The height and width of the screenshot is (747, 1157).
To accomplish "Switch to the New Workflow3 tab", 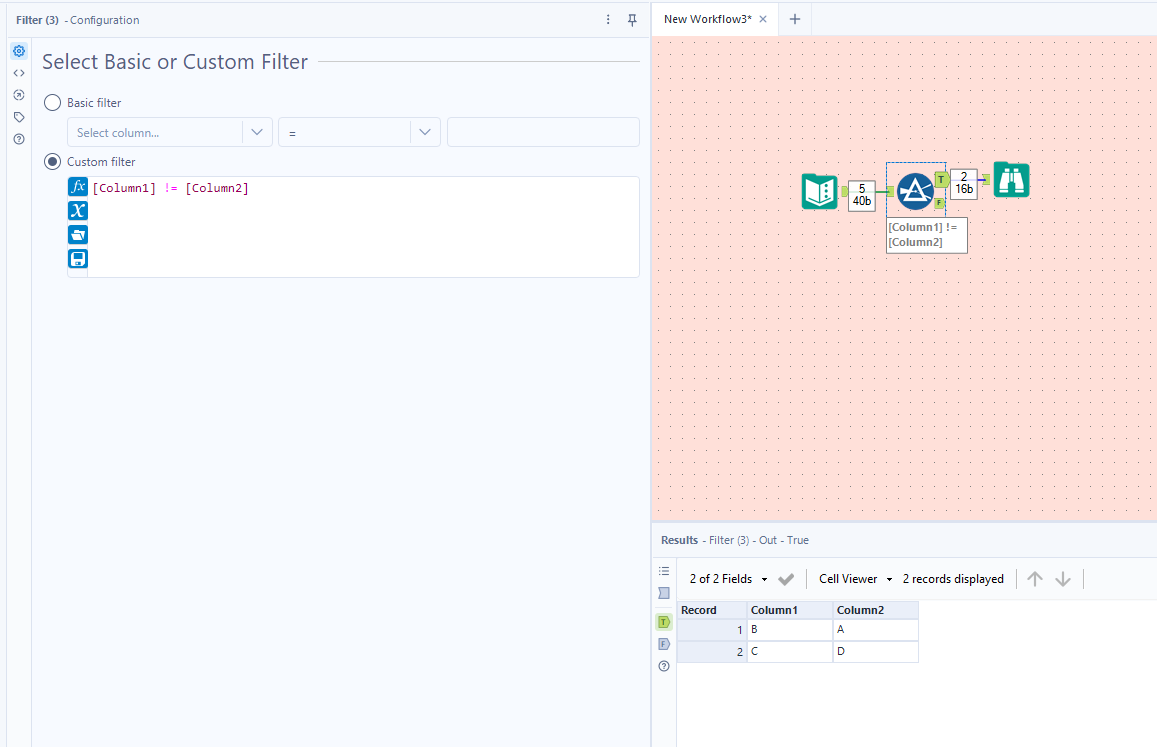I will 710,18.
